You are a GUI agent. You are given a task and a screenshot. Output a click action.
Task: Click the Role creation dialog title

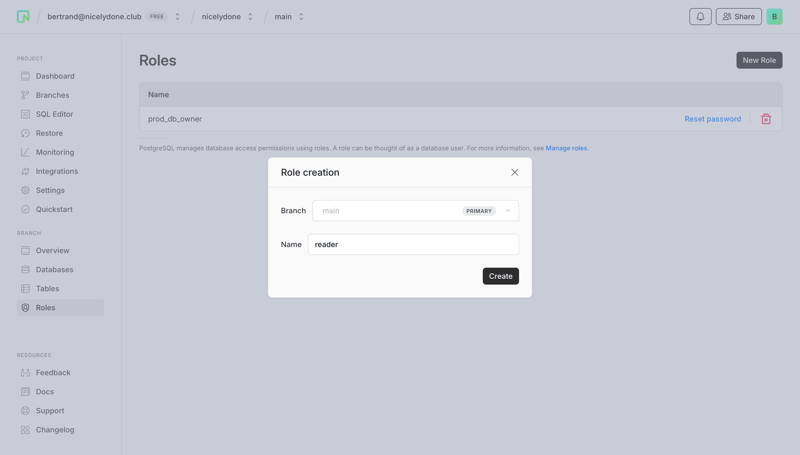click(310, 172)
